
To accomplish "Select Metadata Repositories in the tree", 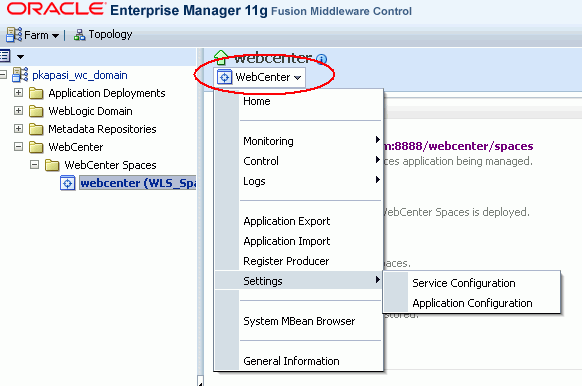I will click(102, 129).
